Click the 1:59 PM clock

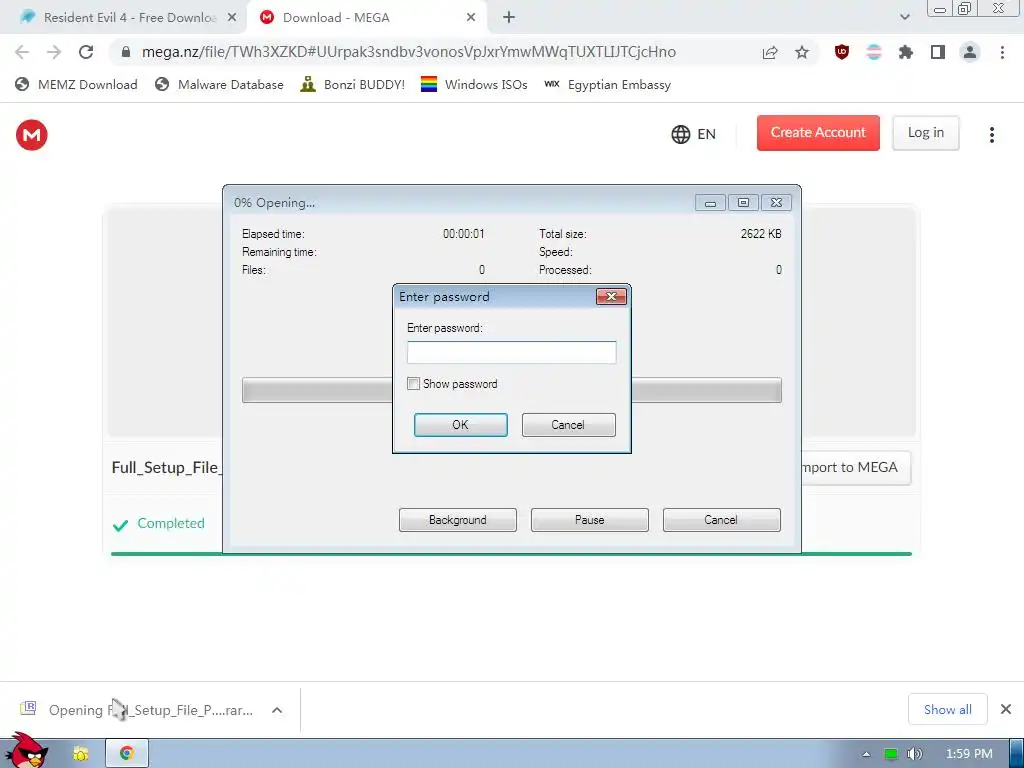969,754
